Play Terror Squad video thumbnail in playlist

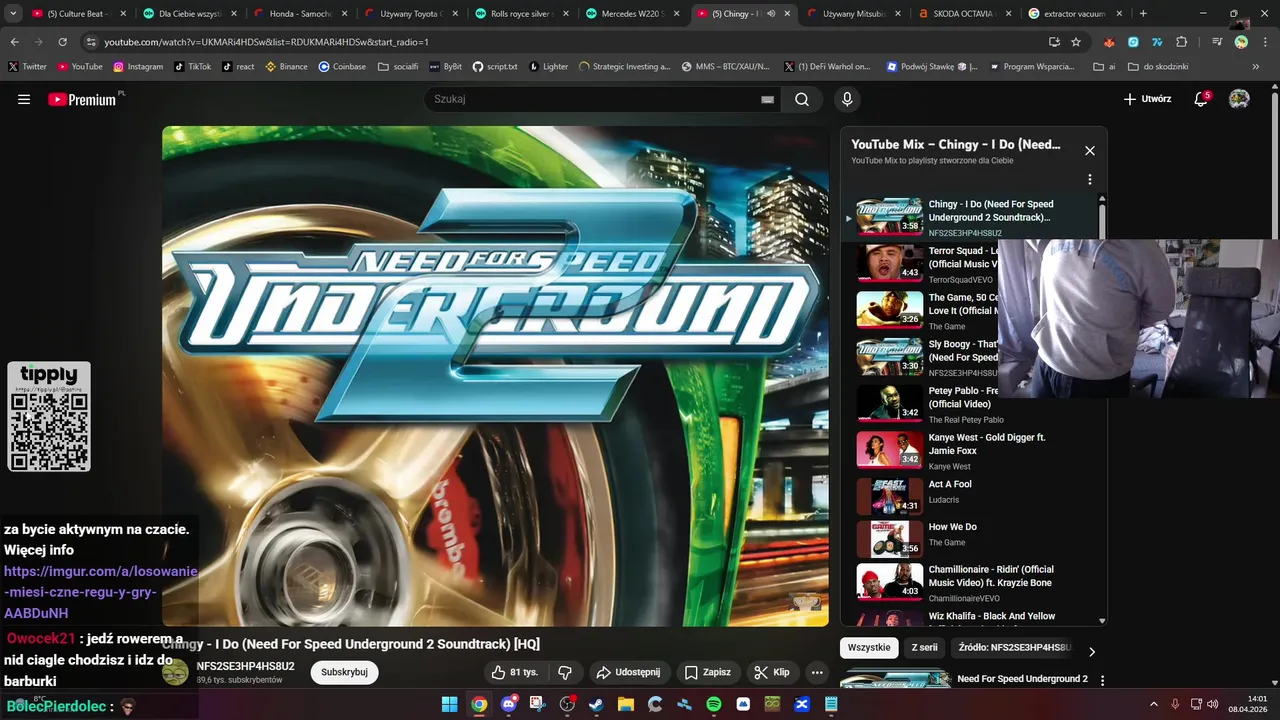pyautogui.click(x=889, y=263)
